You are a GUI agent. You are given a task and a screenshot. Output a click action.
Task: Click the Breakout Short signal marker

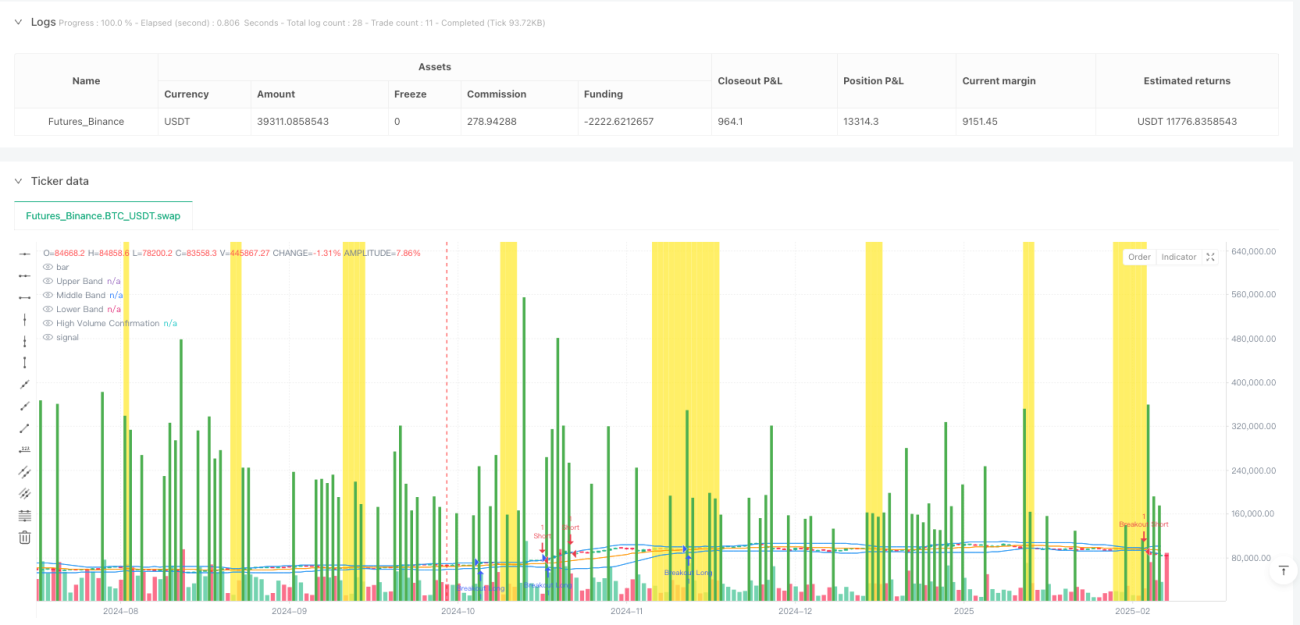click(1143, 524)
